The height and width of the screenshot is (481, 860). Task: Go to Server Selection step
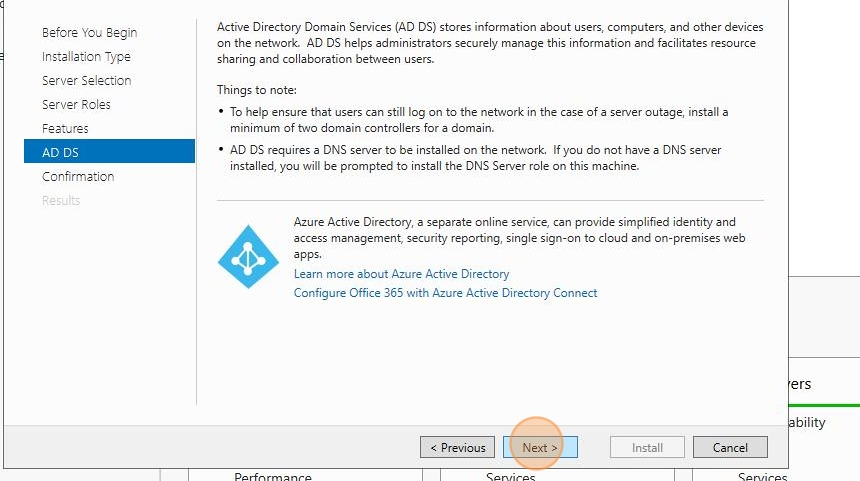87,81
